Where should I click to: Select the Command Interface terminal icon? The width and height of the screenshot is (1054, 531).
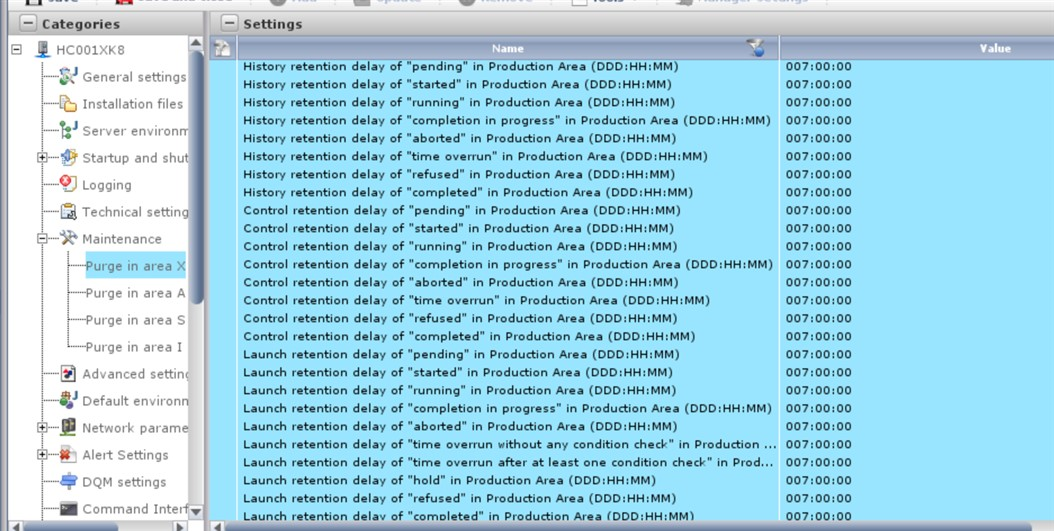[x=68, y=509]
